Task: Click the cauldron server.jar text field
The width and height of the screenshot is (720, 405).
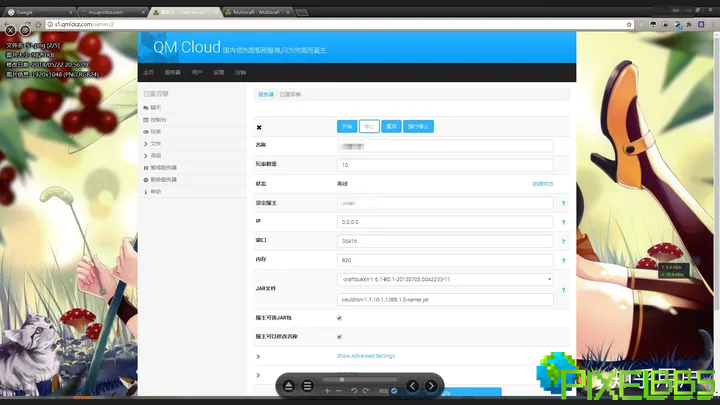Action: [445, 299]
